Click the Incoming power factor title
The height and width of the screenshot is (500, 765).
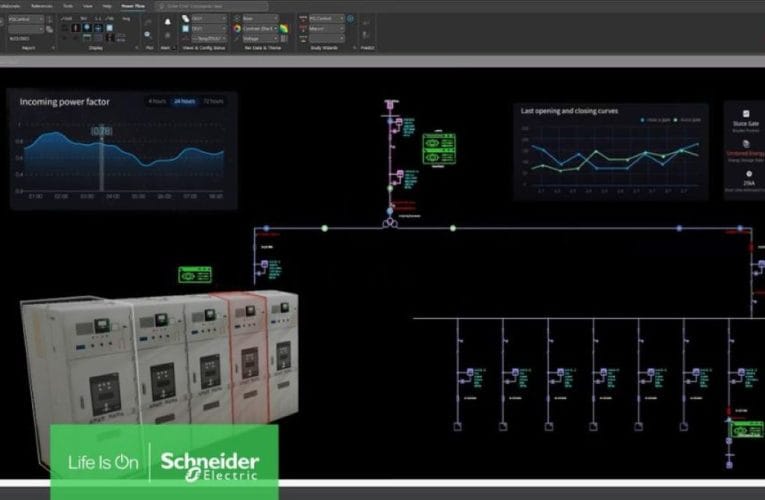tap(64, 102)
